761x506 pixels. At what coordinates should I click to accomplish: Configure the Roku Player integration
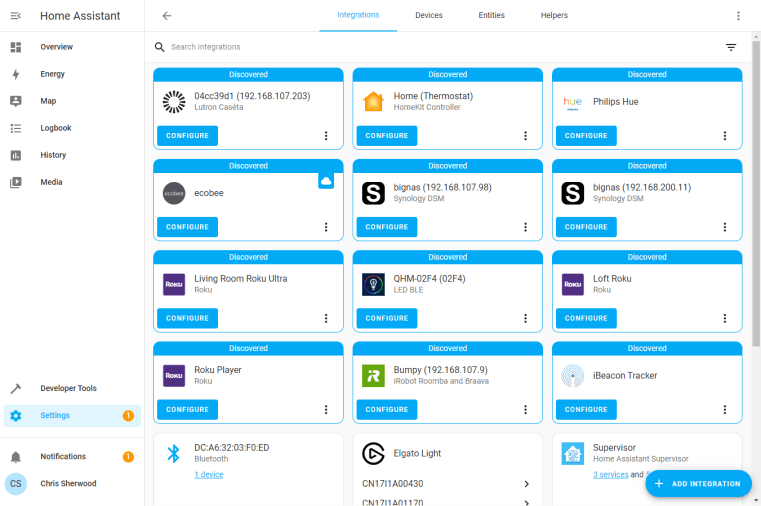pyautogui.click(x=187, y=409)
